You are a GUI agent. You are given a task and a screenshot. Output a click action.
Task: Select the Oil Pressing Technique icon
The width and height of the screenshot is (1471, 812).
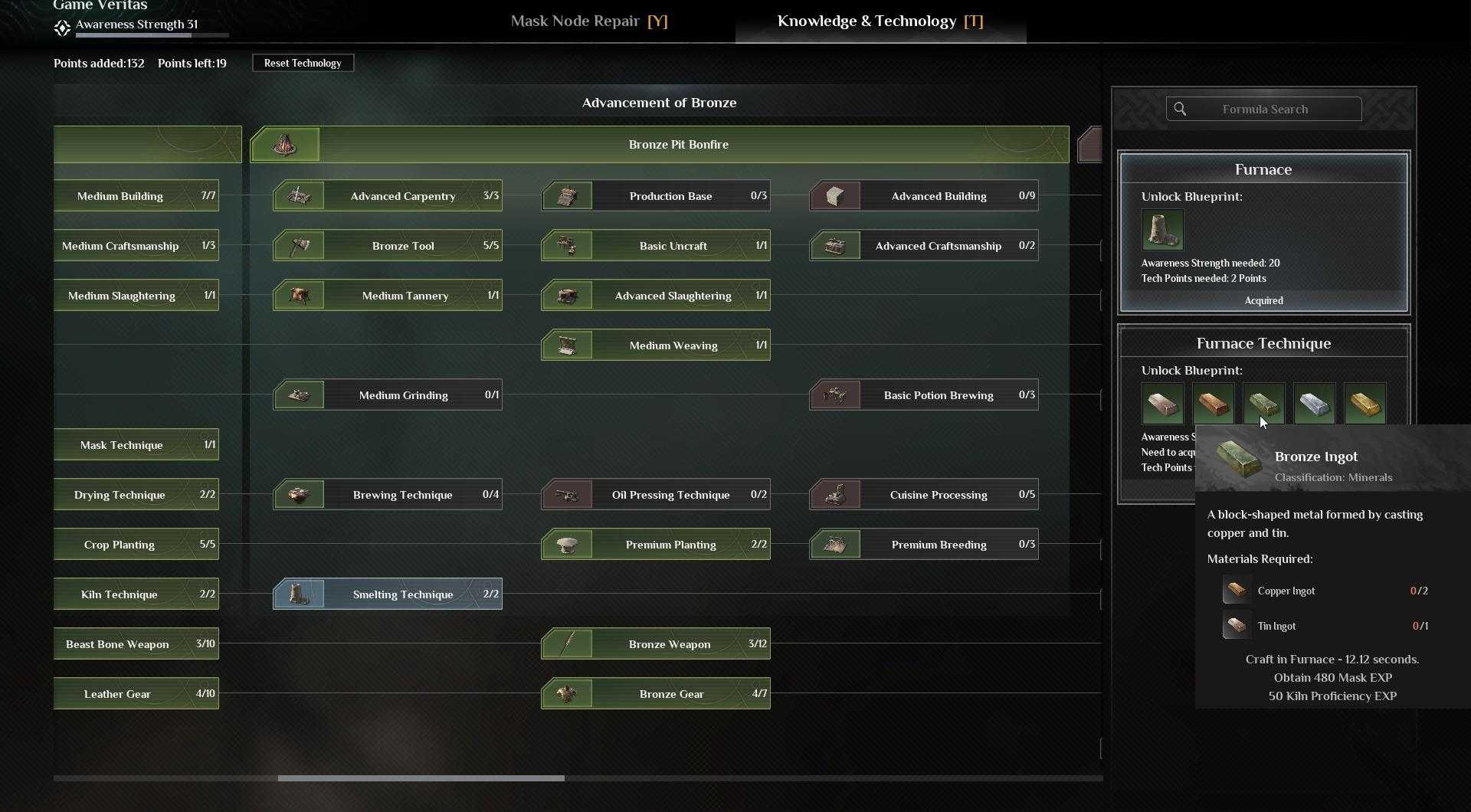pos(567,495)
